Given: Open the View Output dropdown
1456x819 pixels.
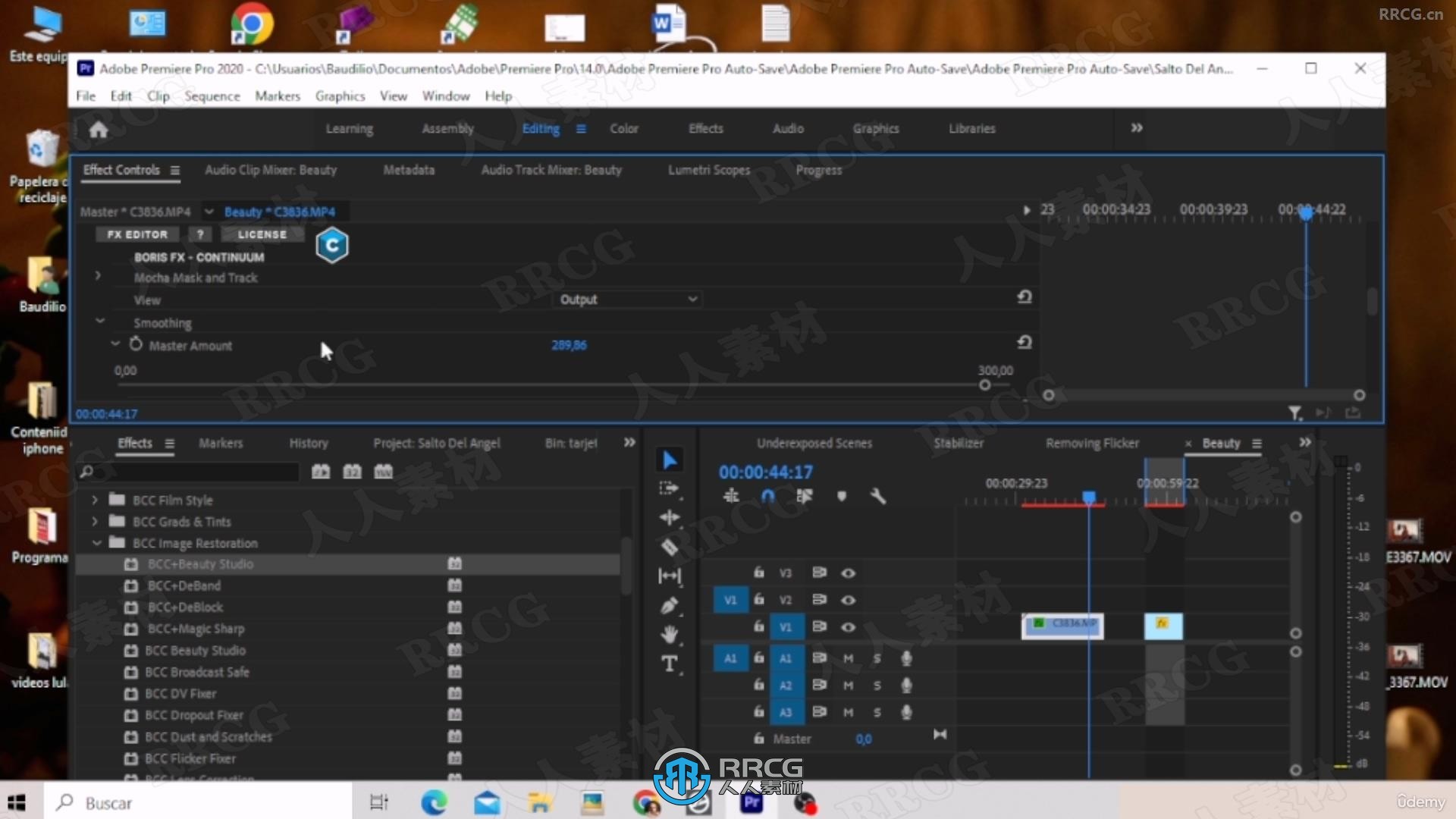Looking at the screenshot, I should [x=628, y=300].
